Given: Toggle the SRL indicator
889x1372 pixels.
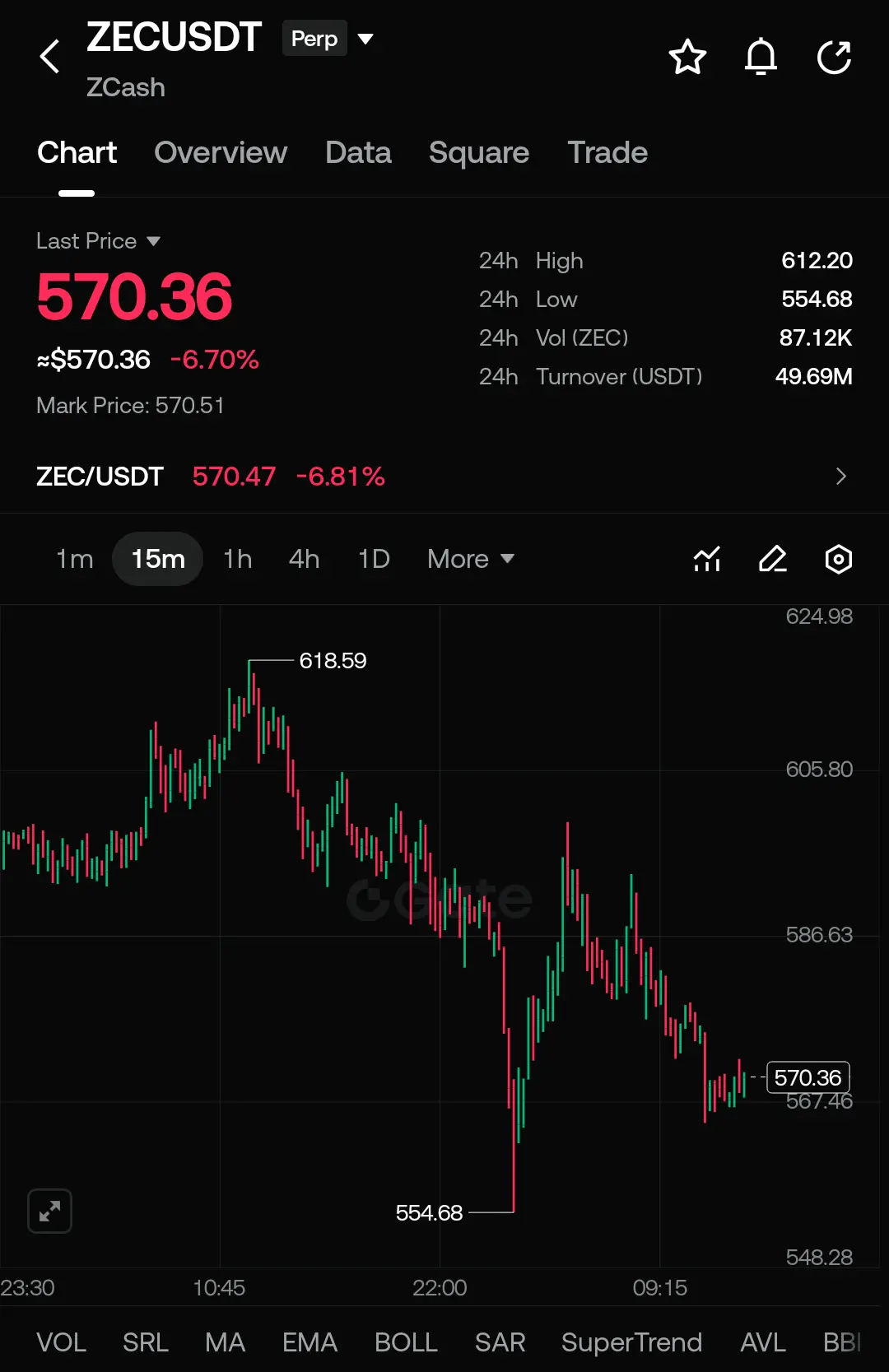Looking at the screenshot, I should [146, 1342].
